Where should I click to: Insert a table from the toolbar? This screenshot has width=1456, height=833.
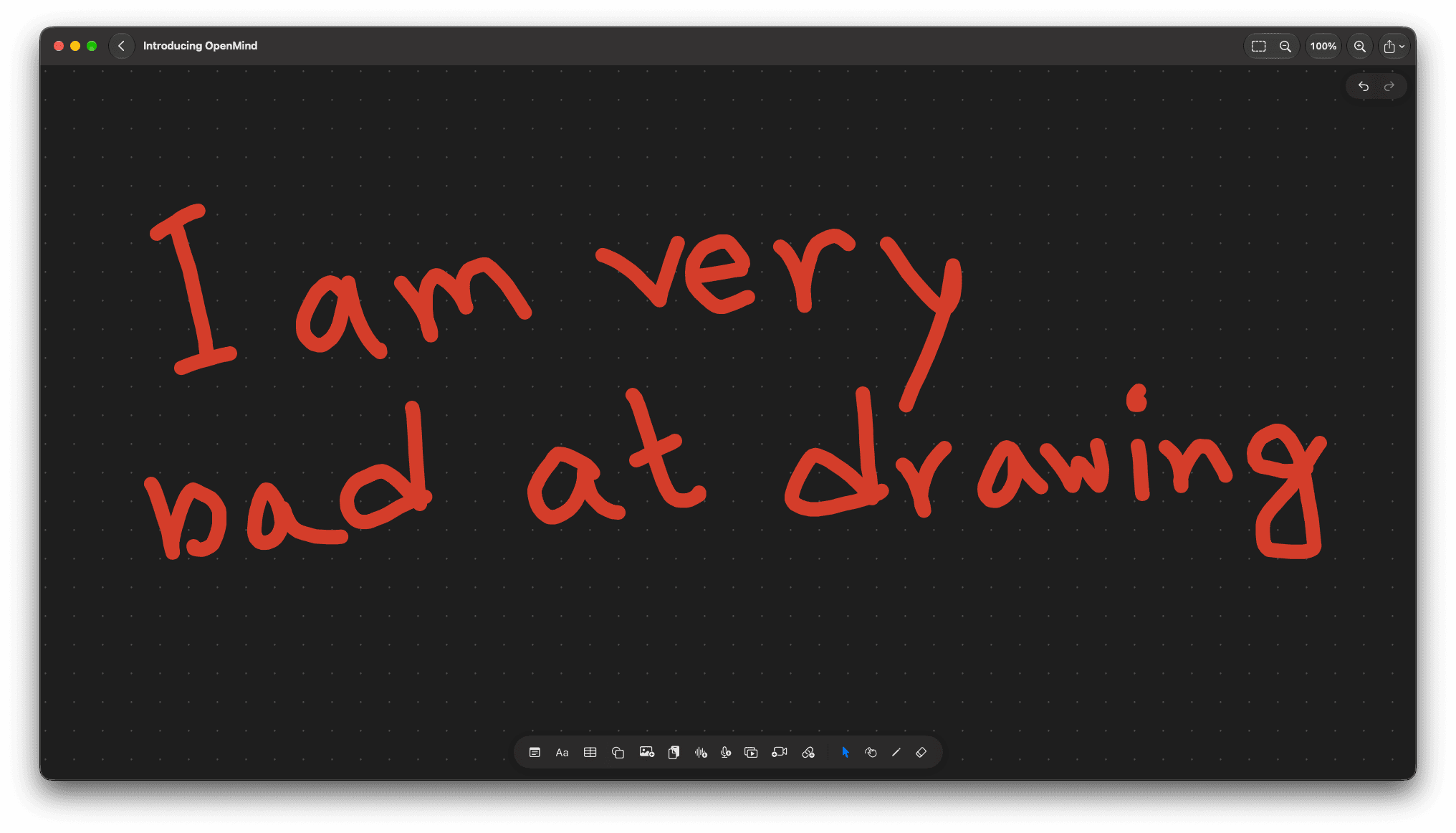590,752
